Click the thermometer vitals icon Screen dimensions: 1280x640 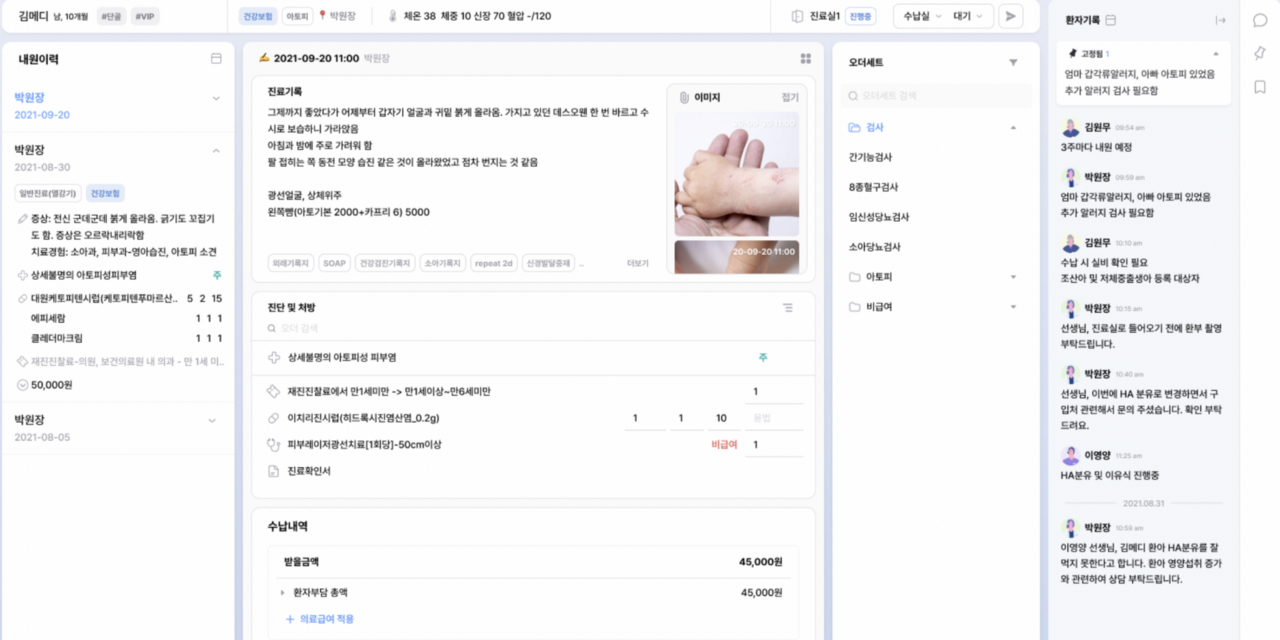[x=393, y=16]
